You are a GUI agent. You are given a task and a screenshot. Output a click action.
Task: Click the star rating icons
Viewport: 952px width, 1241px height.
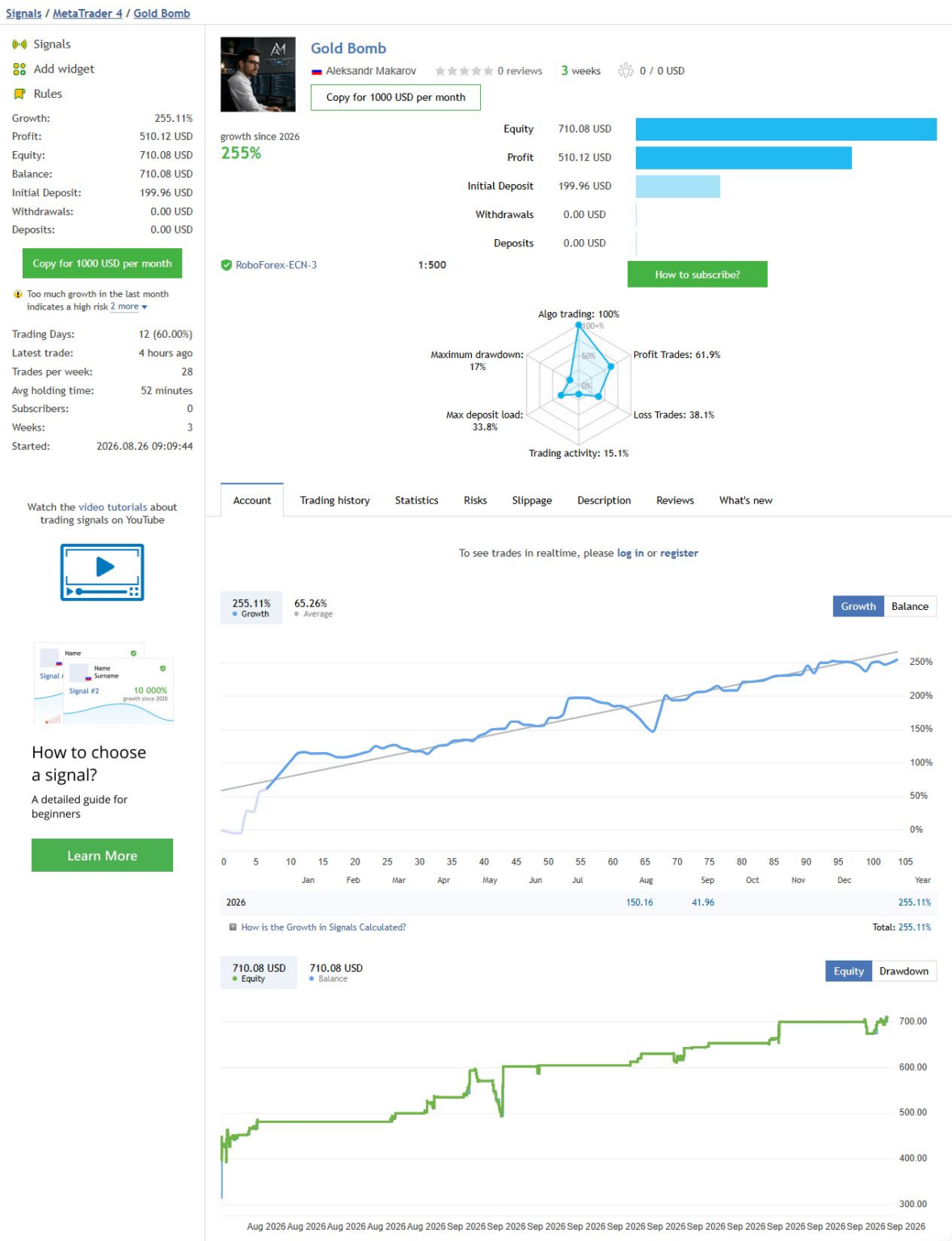point(464,71)
